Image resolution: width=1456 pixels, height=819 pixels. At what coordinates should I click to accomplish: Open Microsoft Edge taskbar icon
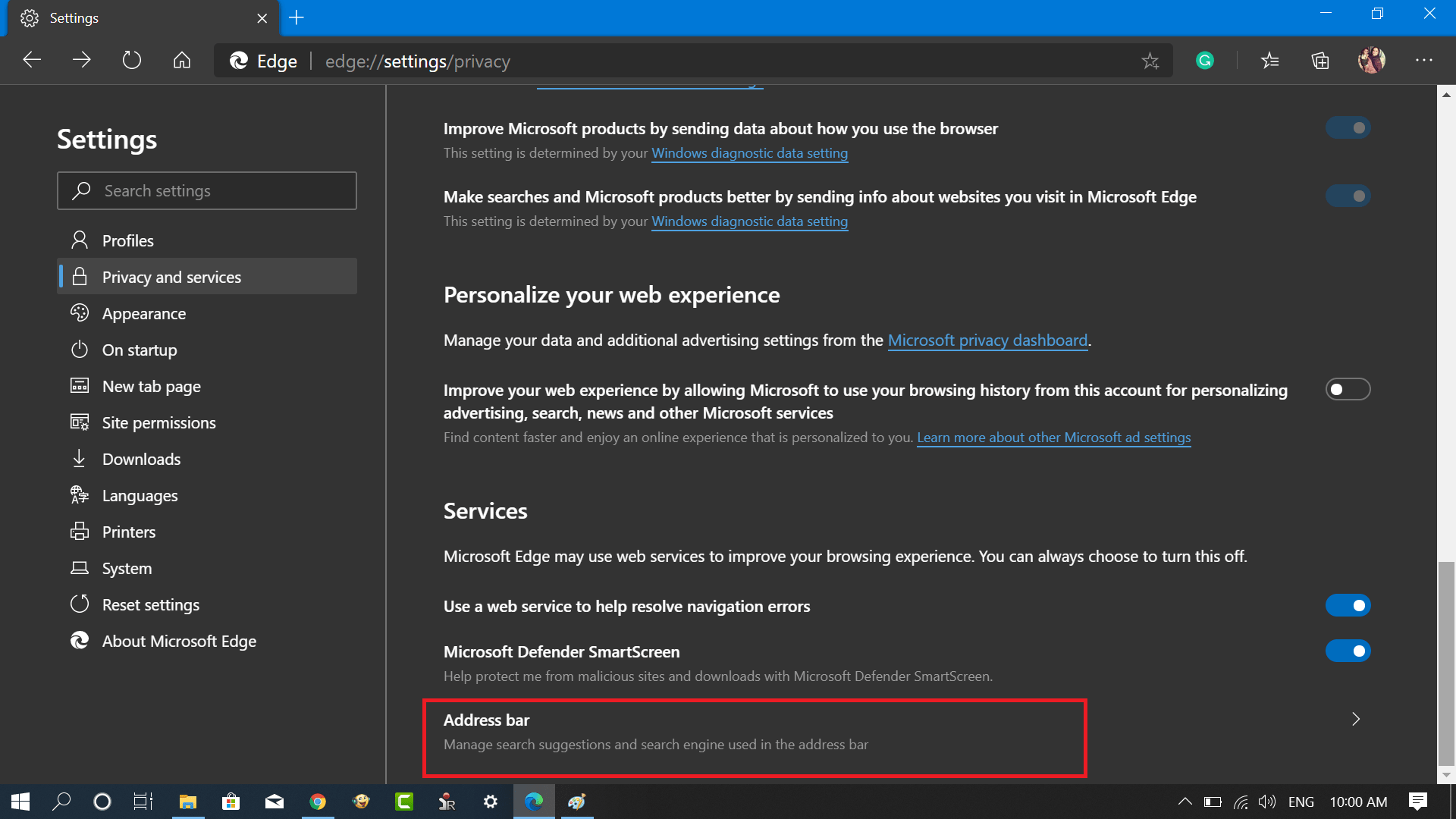tap(534, 802)
